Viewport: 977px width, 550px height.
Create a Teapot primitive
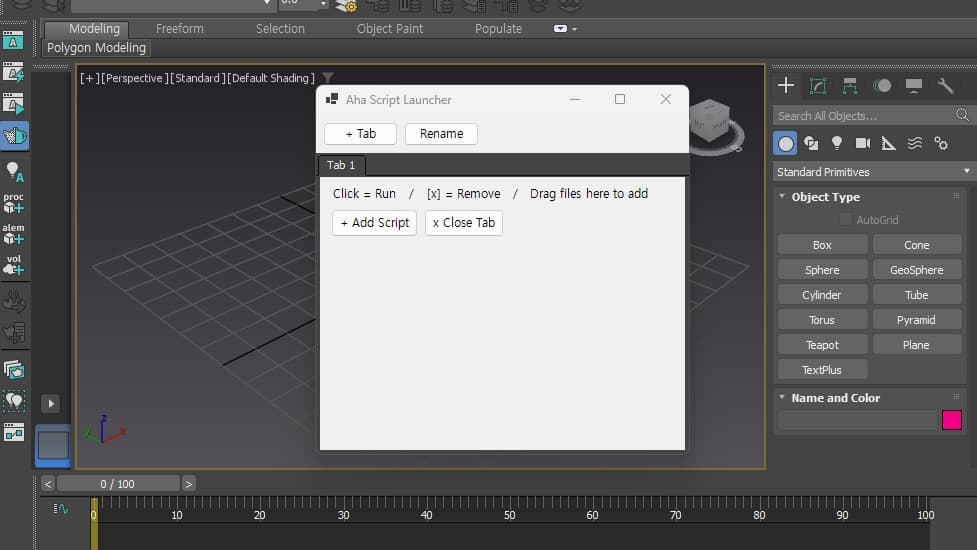click(822, 344)
